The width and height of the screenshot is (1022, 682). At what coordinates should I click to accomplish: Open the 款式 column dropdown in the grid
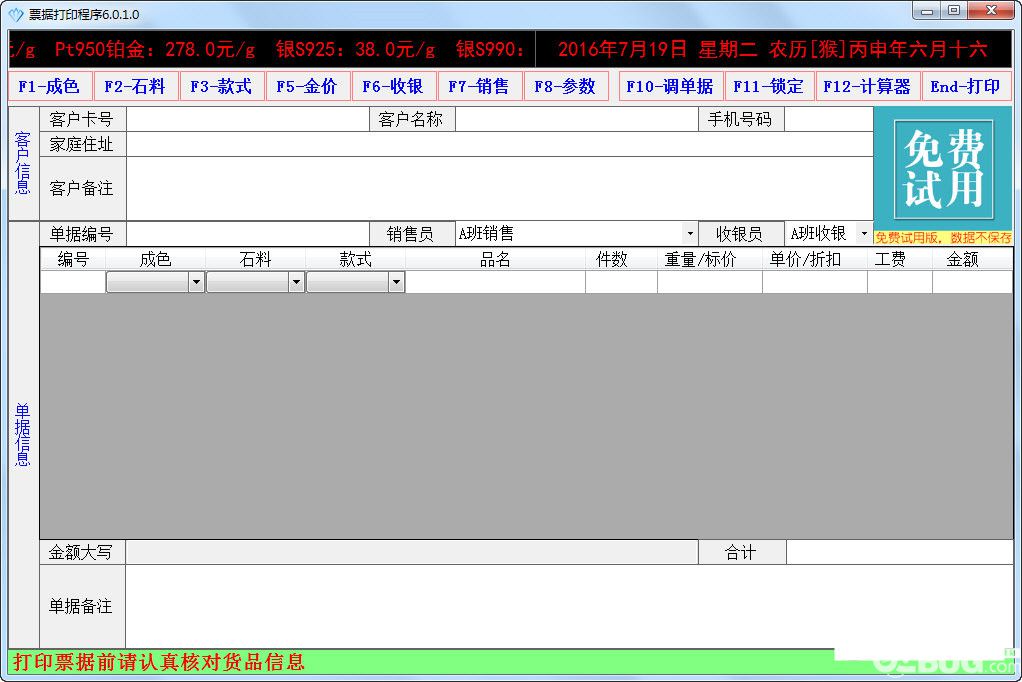coord(396,282)
